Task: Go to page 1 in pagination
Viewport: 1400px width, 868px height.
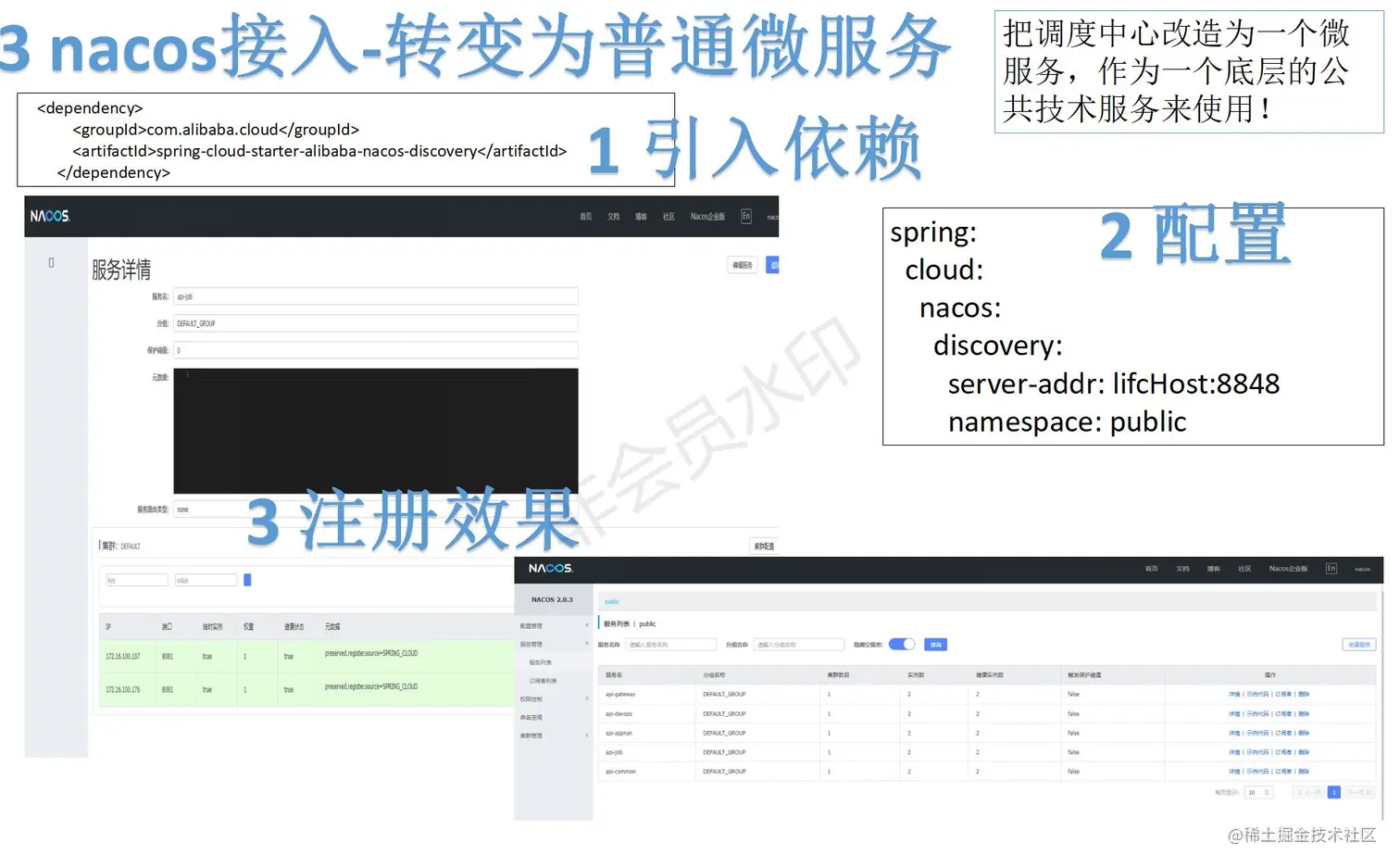Action: [1334, 792]
